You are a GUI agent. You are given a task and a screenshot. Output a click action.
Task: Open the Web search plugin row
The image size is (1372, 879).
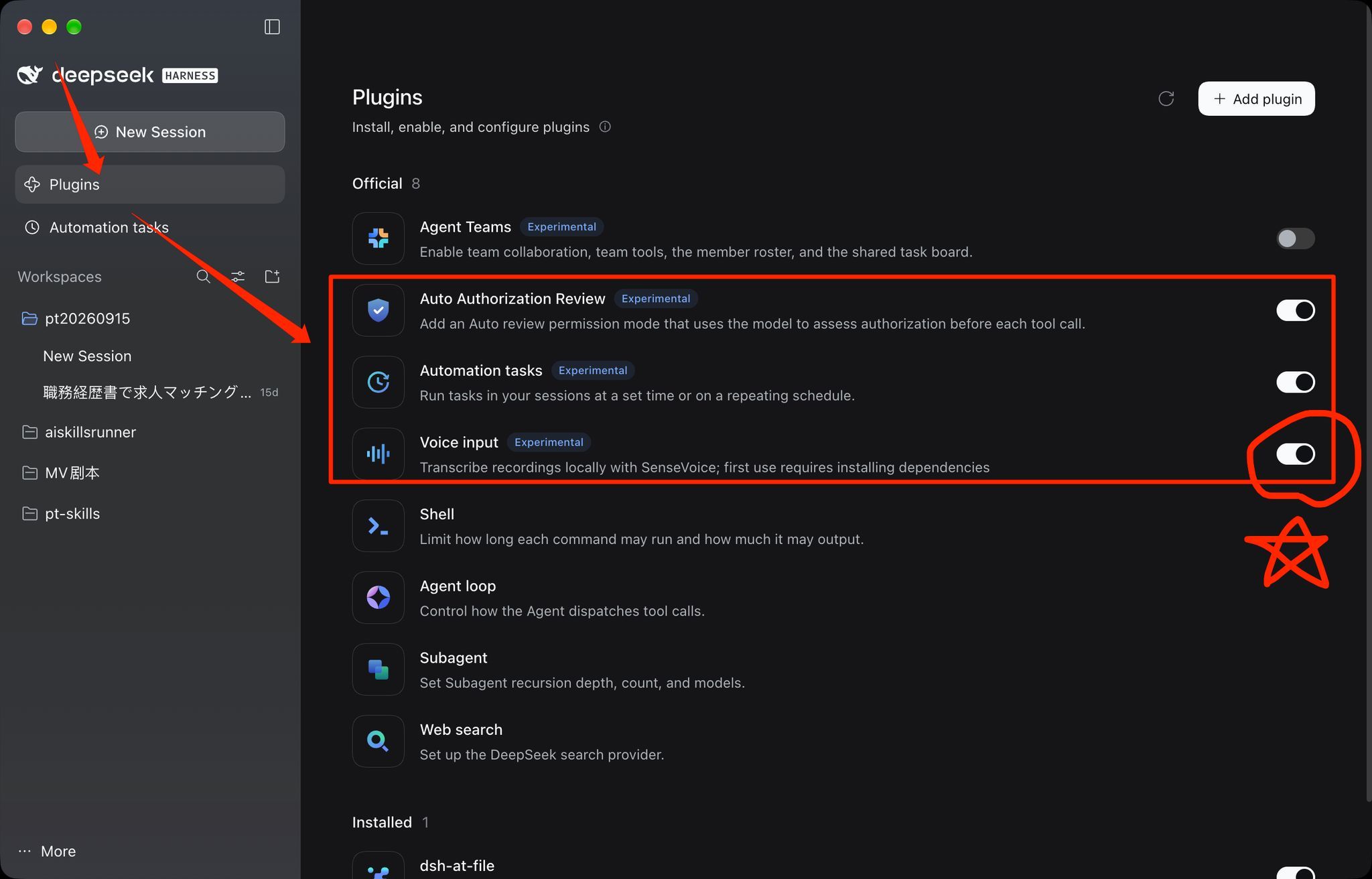click(833, 741)
